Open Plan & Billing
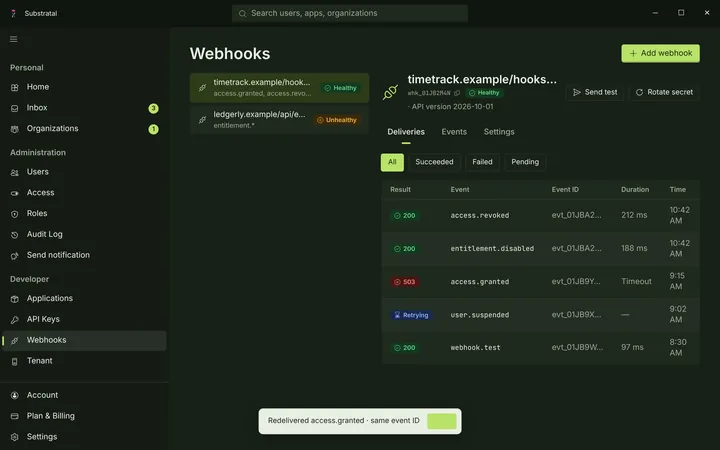This screenshot has height=450, width=720. [x=84, y=416]
